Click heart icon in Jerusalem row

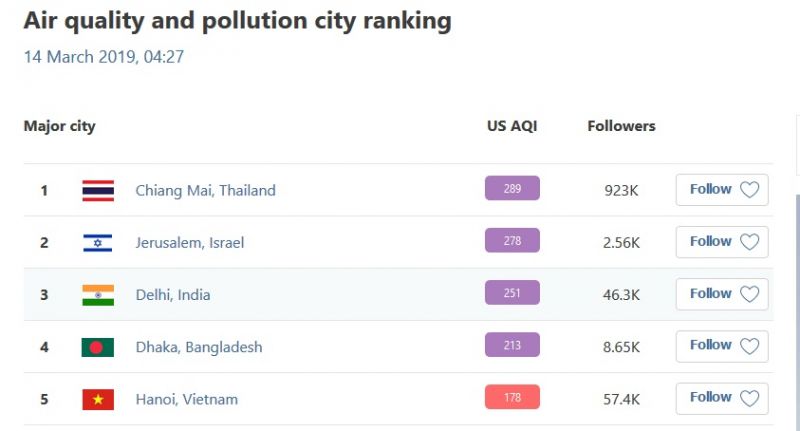(750, 242)
